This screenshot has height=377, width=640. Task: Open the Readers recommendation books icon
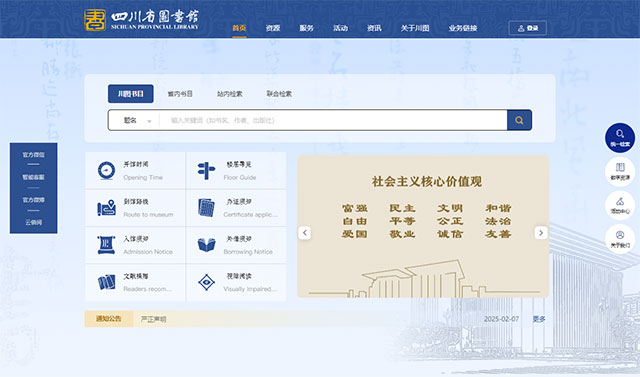(x=107, y=282)
